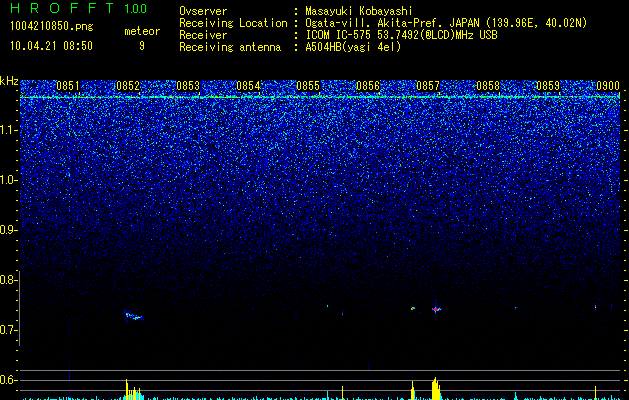Click the HROFFT 1.0.0 title text
Screen dimensions: 629x400
pyautogui.click(x=79, y=8)
